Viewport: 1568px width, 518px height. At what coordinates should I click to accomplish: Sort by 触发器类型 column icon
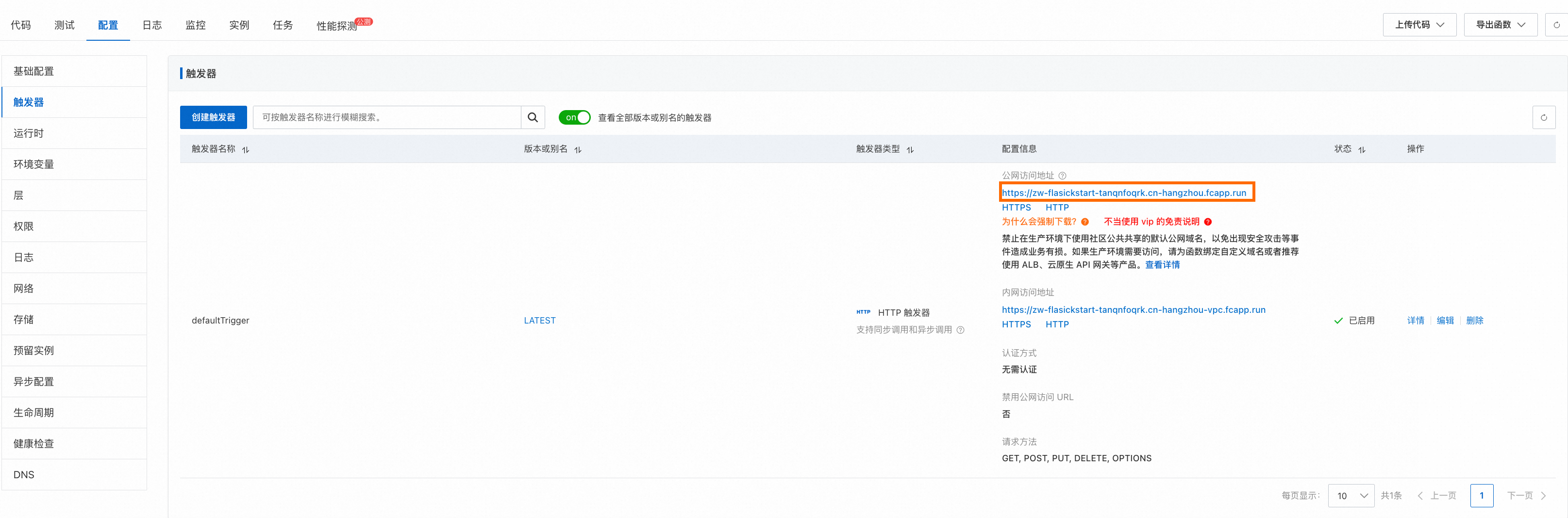pos(910,149)
